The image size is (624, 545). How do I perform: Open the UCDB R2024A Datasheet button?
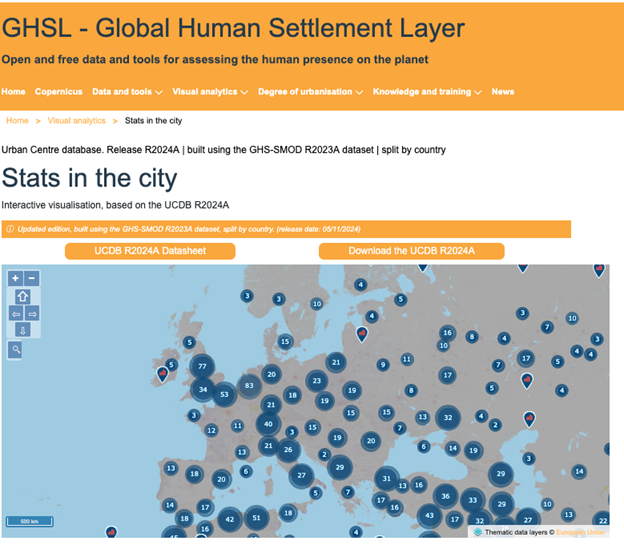(150, 251)
